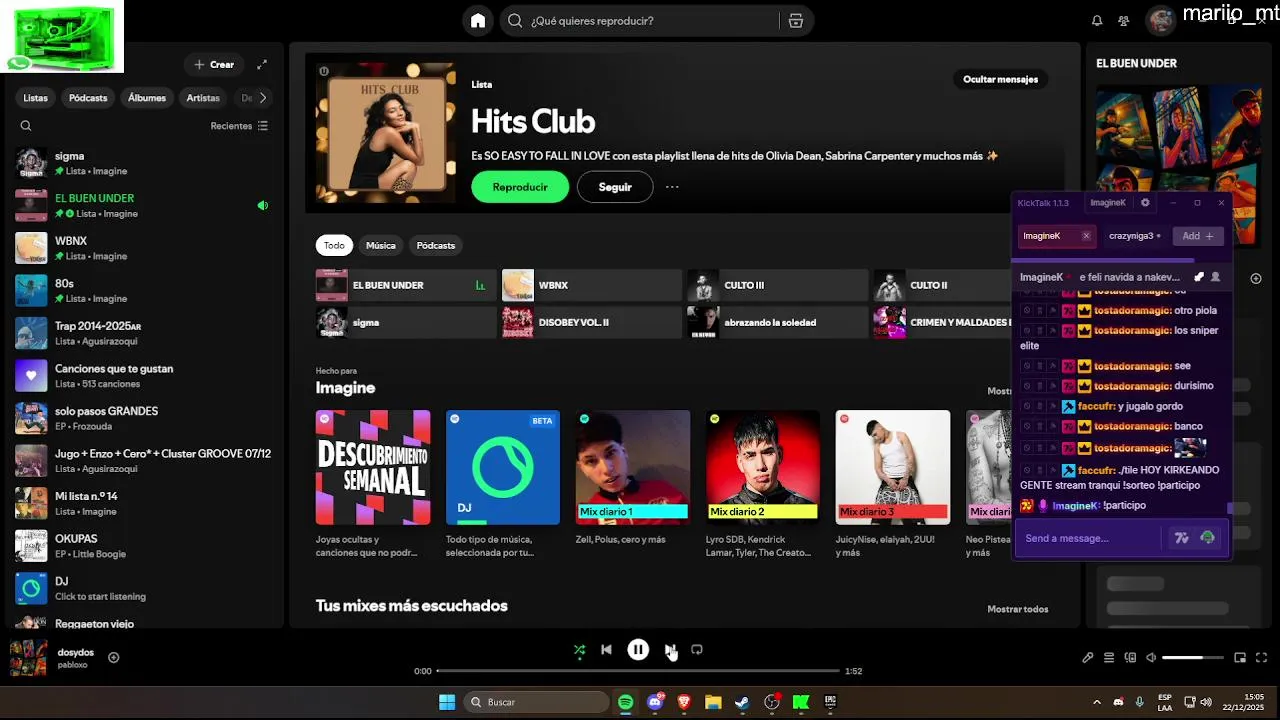Filter library by Listas
1280x720 pixels.
pyautogui.click(x=36, y=98)
